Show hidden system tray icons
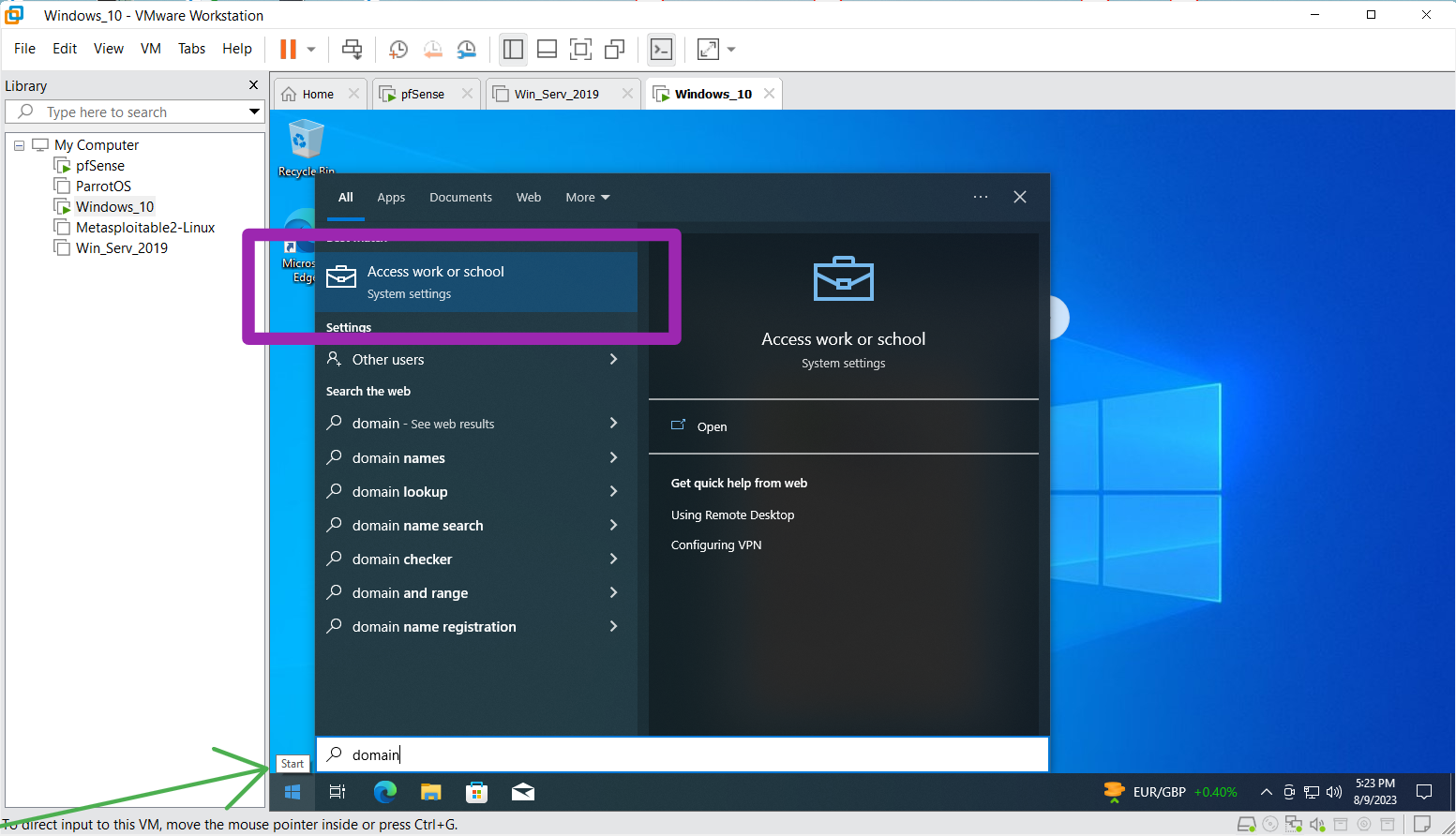Screen dimensions: 1456x836 (1267, 792)
